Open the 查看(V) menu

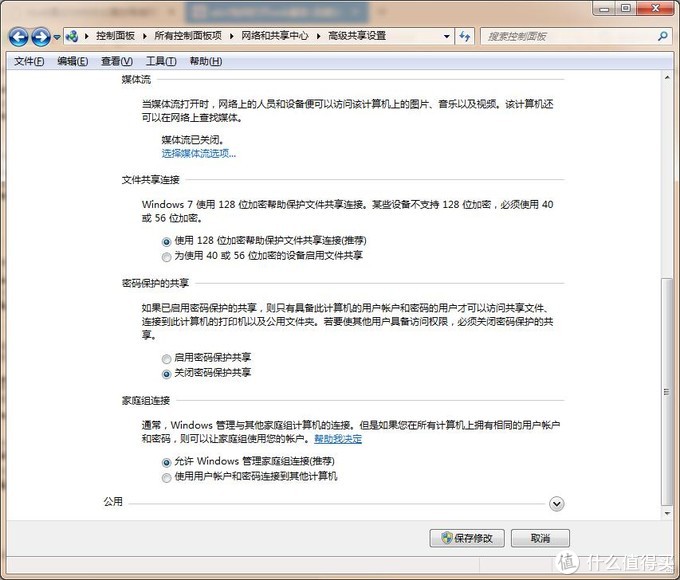coord(117,61)
